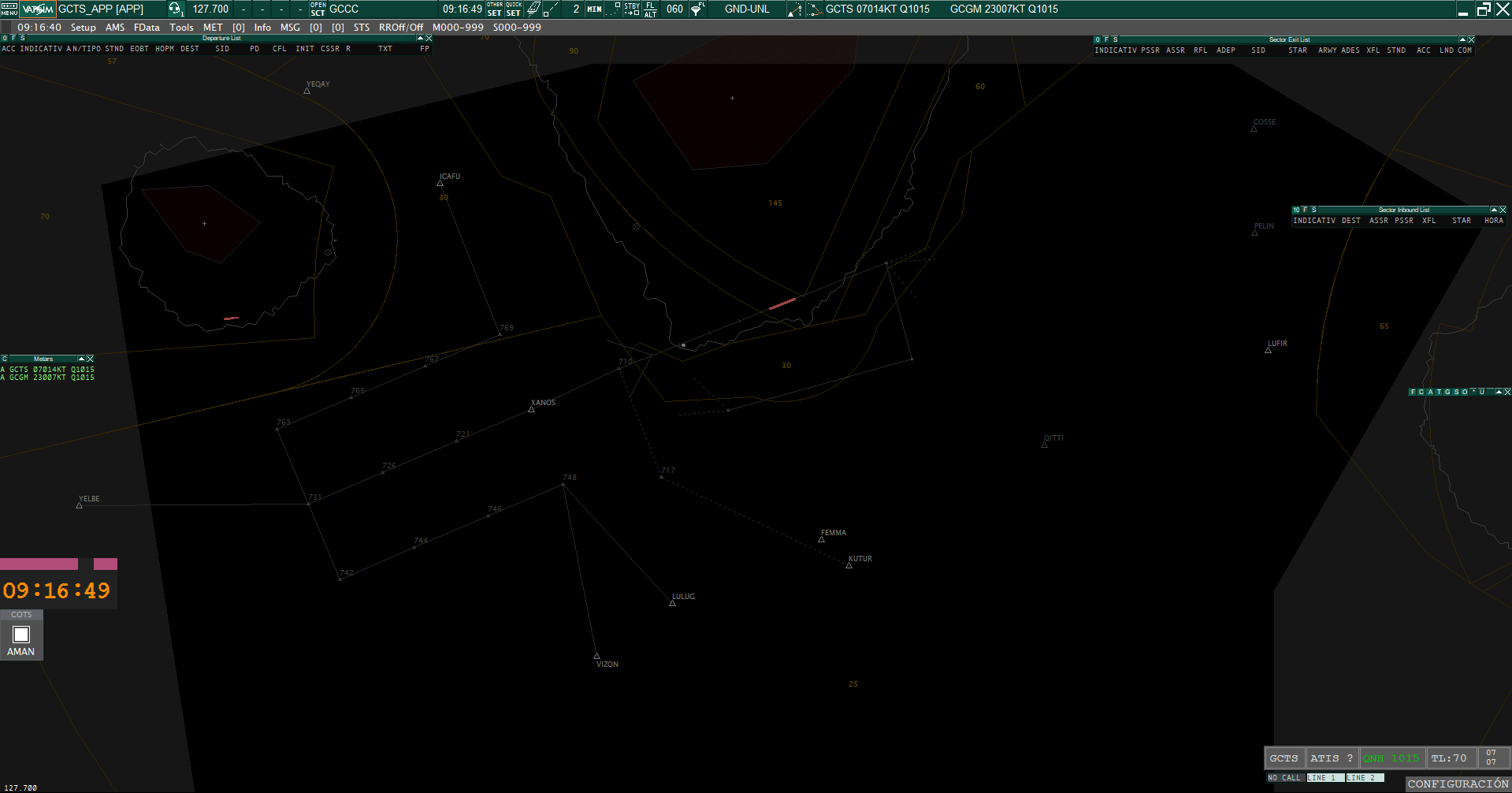Click the orange 09:16:49 clock display

pos(57,590)
